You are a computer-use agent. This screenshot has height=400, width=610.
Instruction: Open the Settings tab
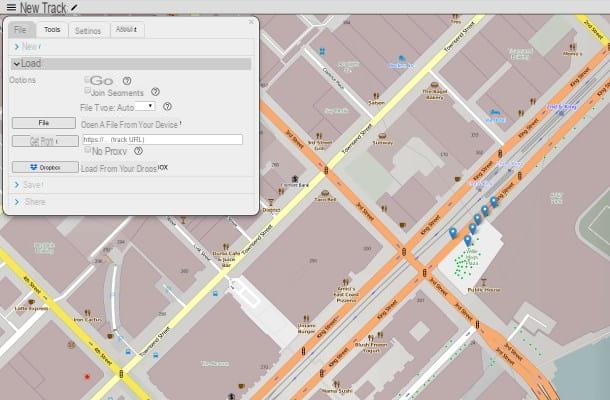(x=88, y=30)
